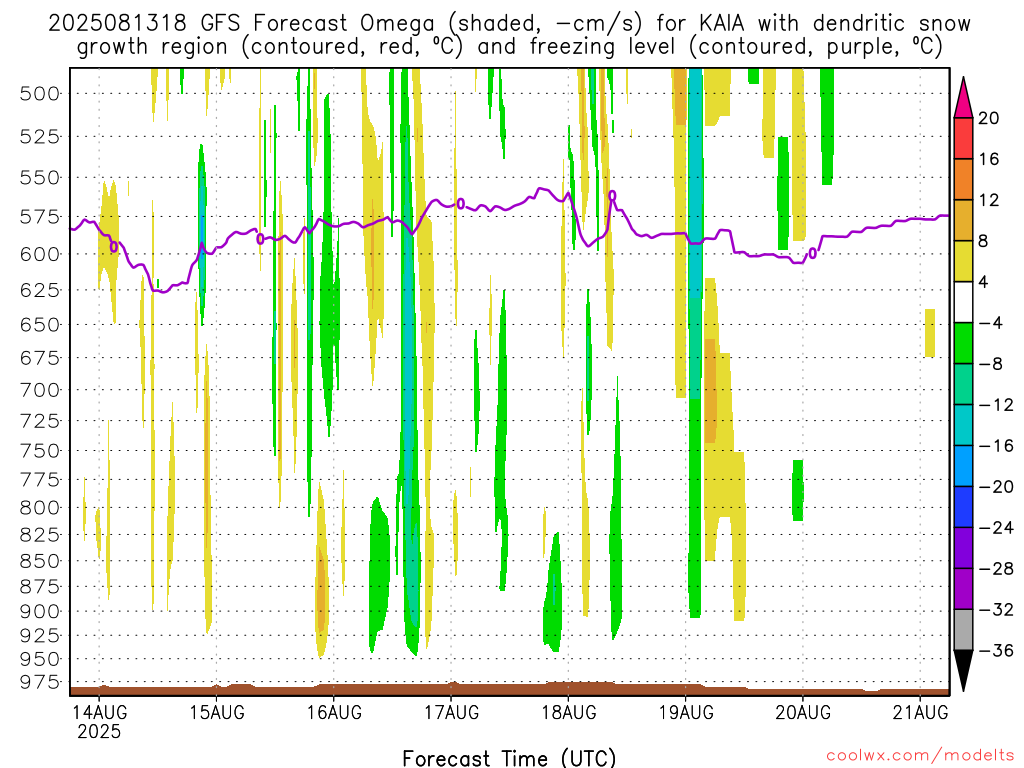Click the 15AUG date label
The width and height of the screenshot is (1024, 768).
tap(217, 712)
